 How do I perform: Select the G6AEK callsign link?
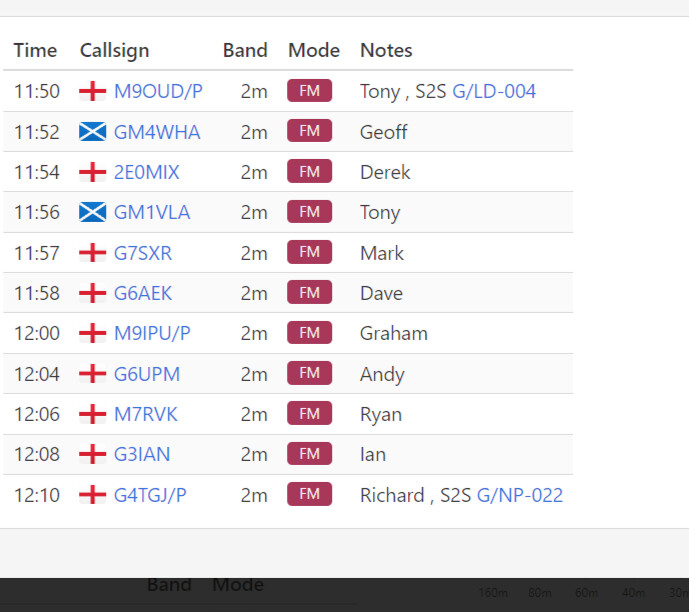coord(143,293)
